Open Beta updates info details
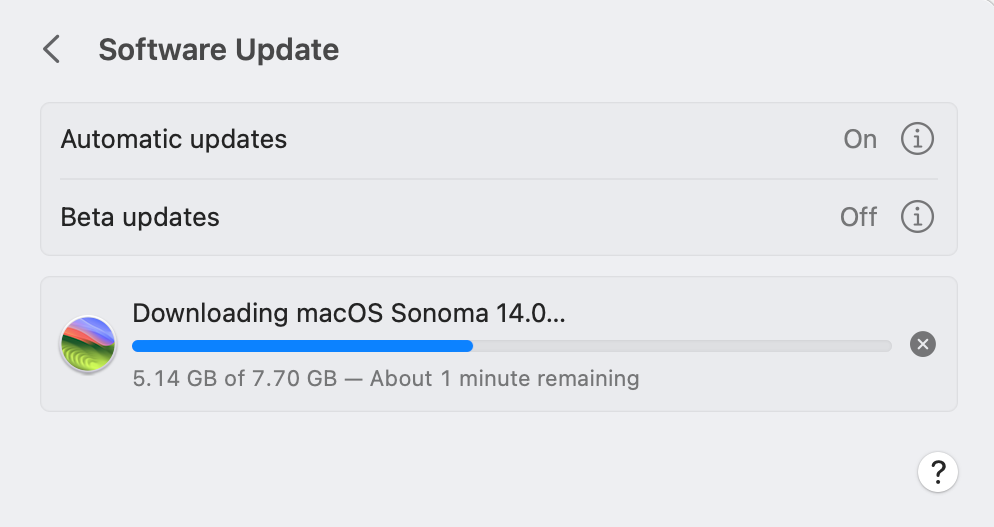Image resolution: width=994 pixels, height=527 pixels. [917, 216]
